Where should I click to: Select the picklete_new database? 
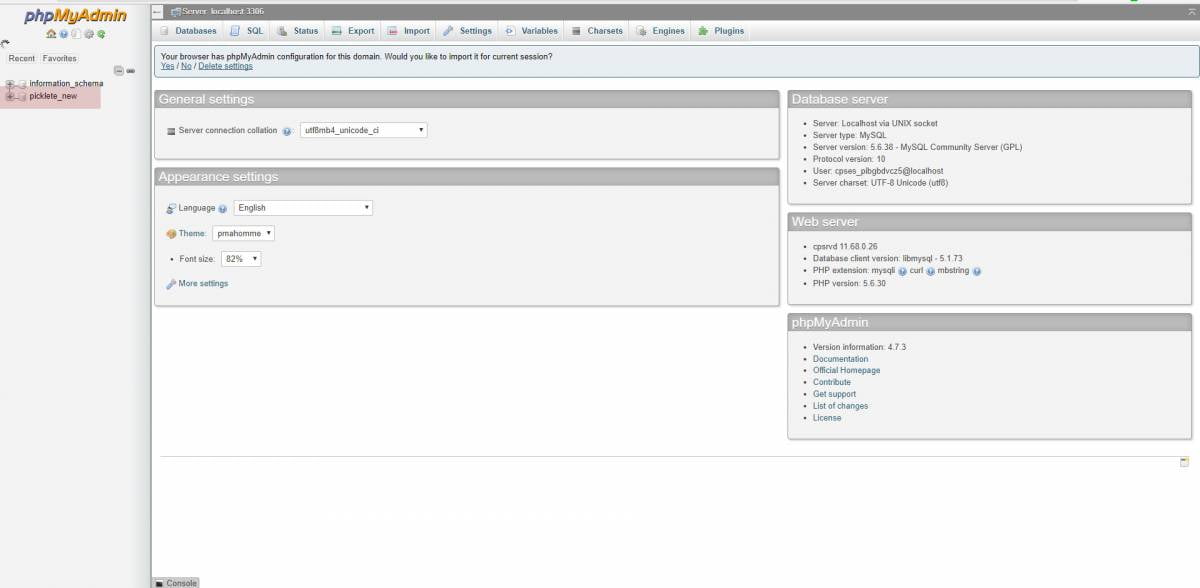tap(53, 96)
